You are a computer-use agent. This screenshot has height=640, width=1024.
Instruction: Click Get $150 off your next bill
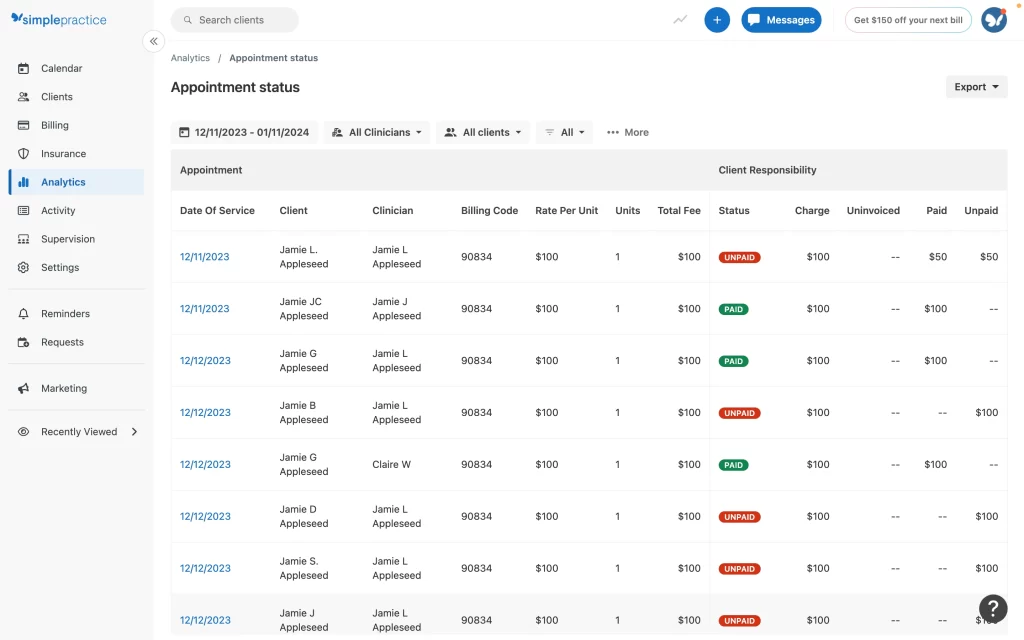pyautogui.click(x=908, y=20)
